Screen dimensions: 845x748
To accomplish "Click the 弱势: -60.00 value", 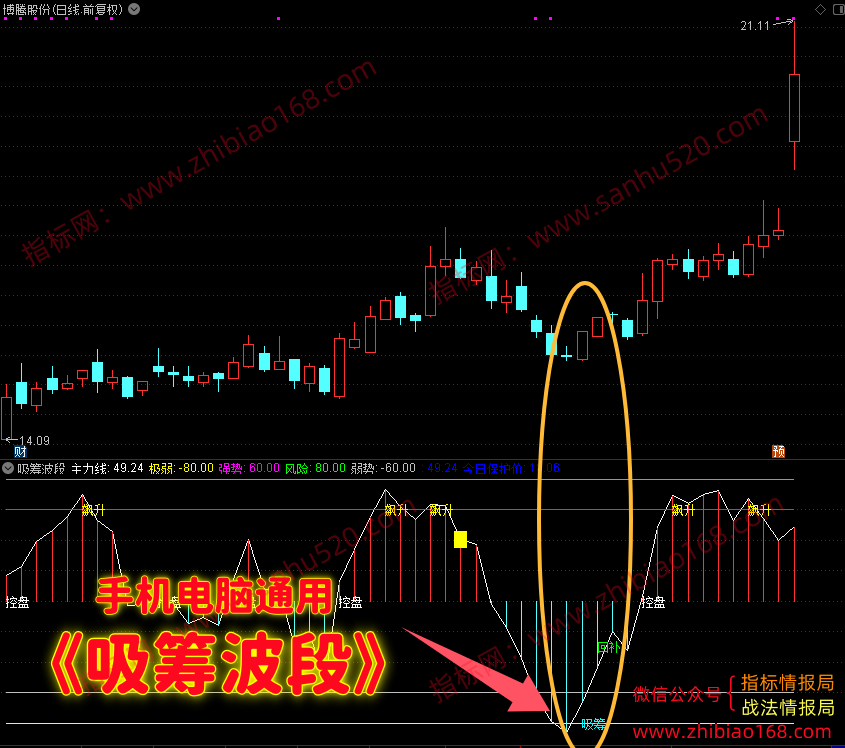I will 383,468.
